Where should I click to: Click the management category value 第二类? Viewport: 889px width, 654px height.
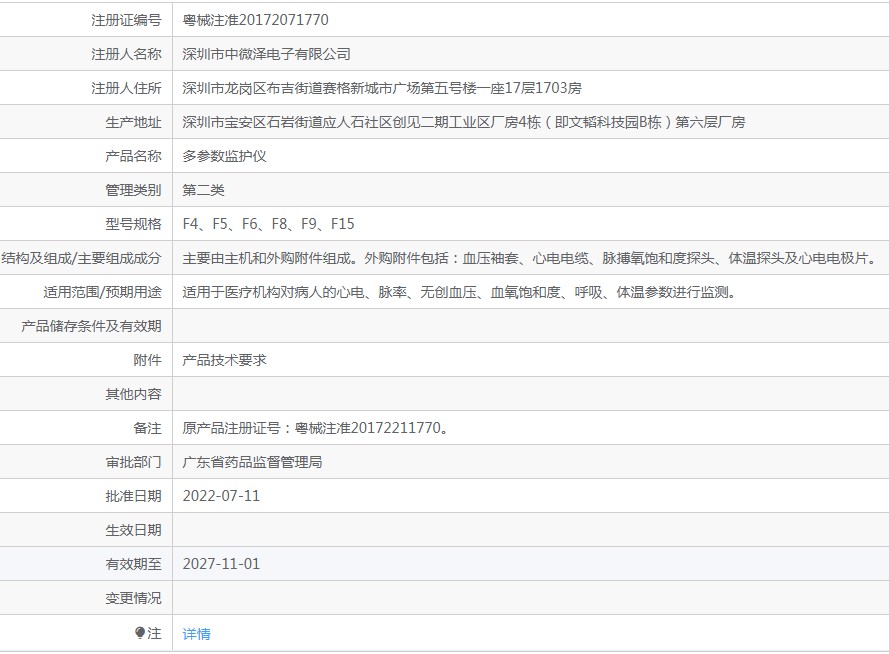coord(203,190)
